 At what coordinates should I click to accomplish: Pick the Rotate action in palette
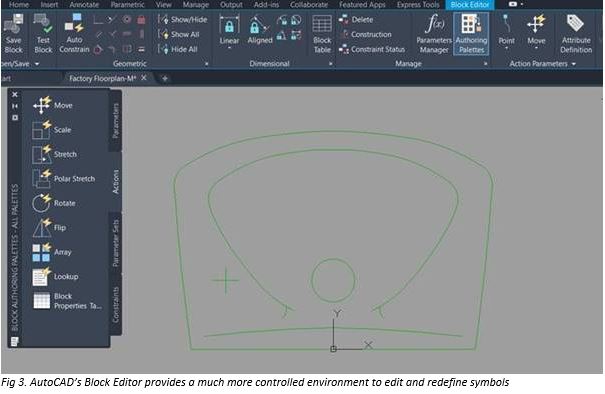[x=54, y=203]
